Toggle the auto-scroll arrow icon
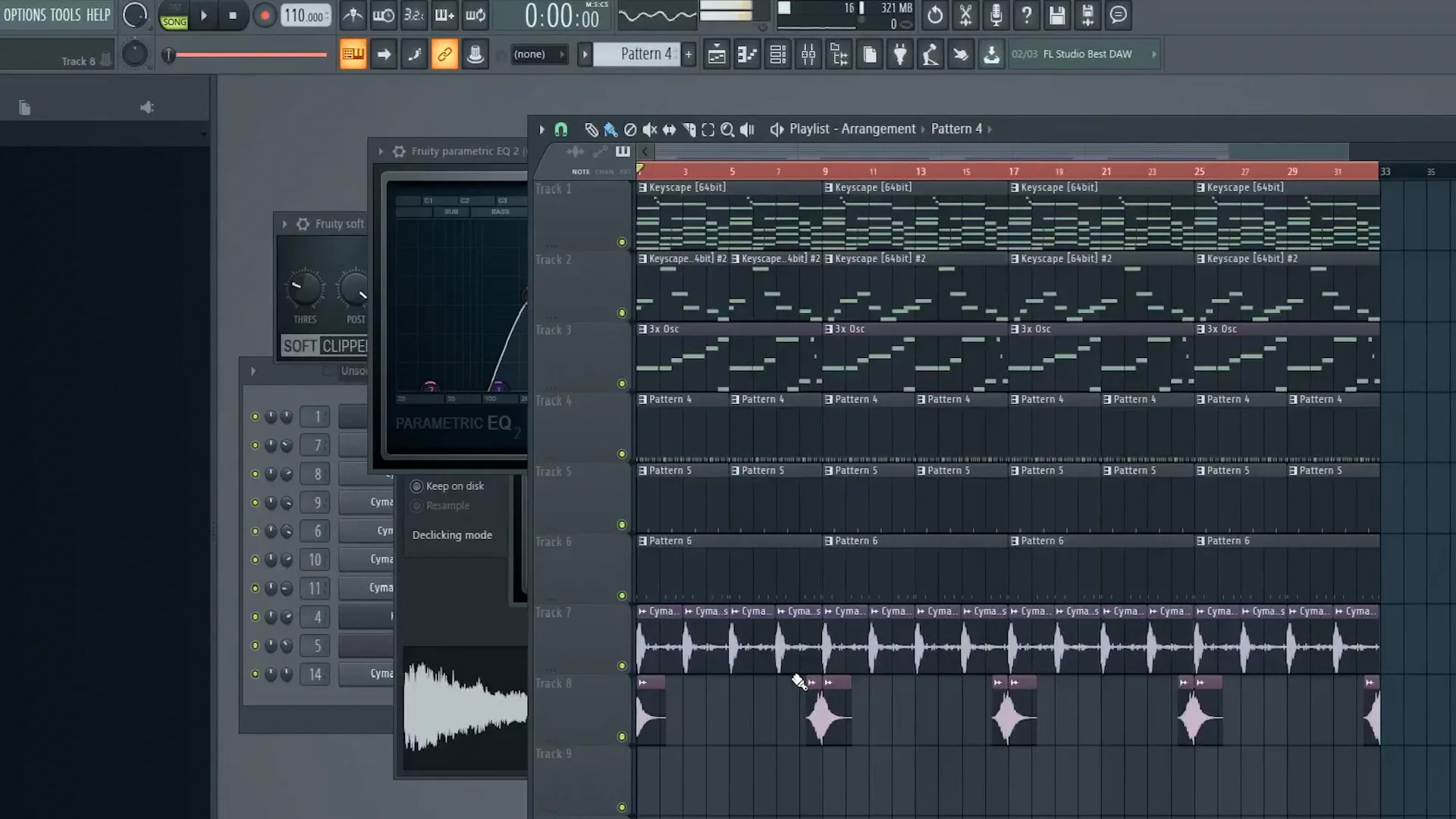 coord(384,54)
